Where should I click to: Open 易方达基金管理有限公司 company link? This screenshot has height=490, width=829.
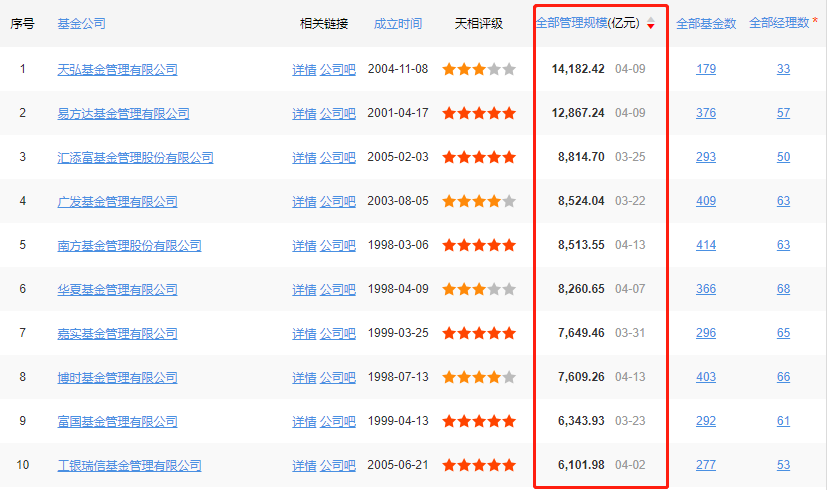coord(123,113)
